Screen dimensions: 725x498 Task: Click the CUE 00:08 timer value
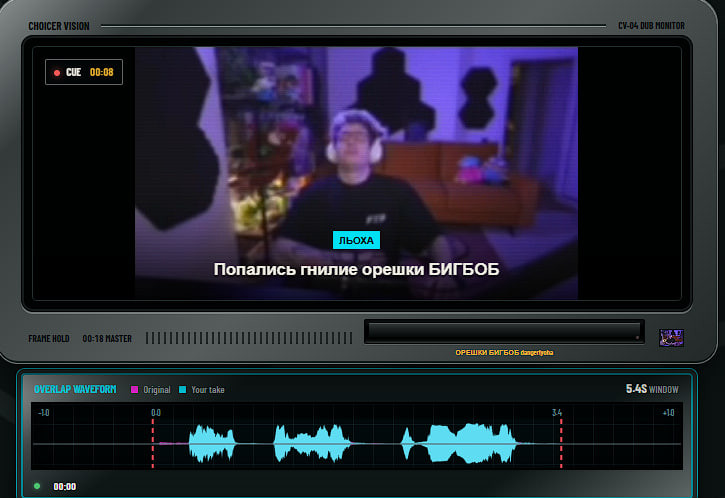[x=102, y=72]
